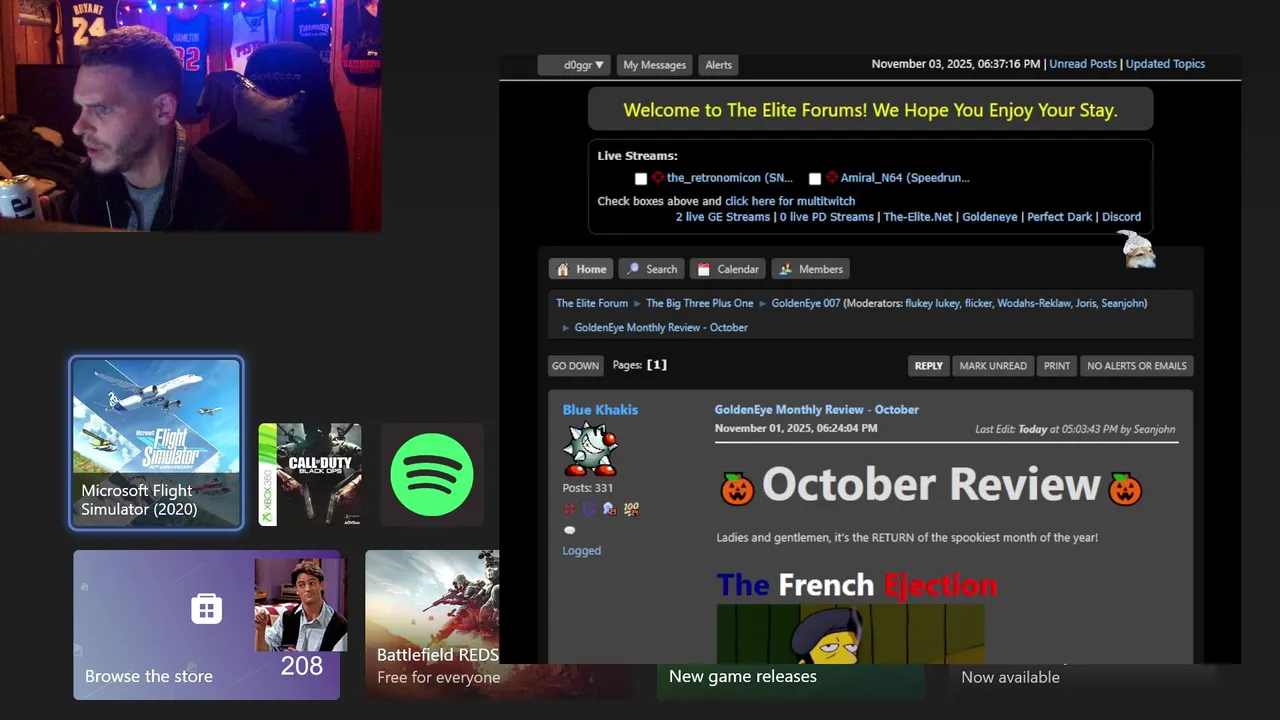Viewport: 1280px width, 720px height.
Task: Open moderator flicker profile
Action: coord(978,303)
